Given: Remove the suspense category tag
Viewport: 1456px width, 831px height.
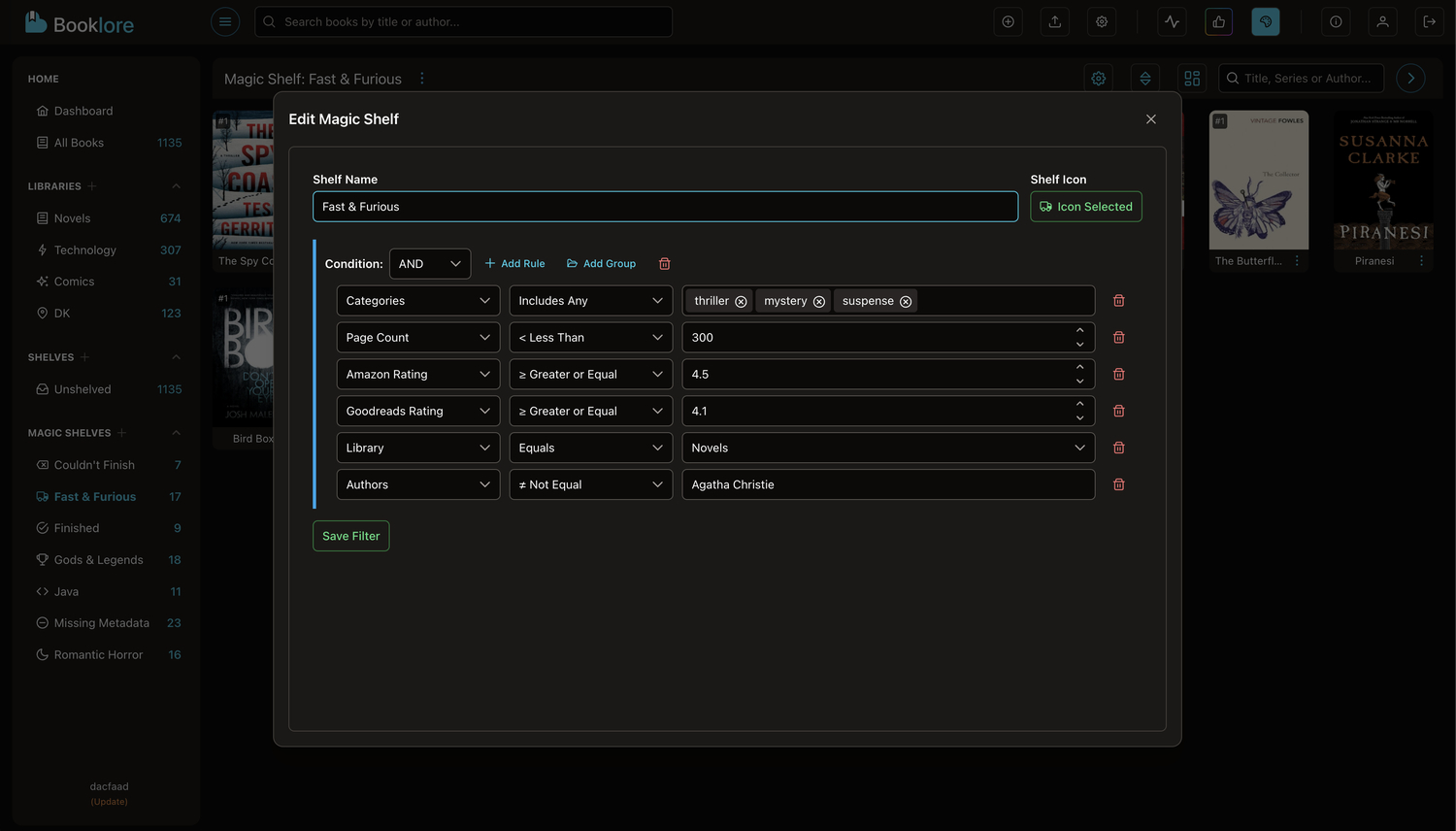Looking at the screenshot, I should tap(906, 302).
